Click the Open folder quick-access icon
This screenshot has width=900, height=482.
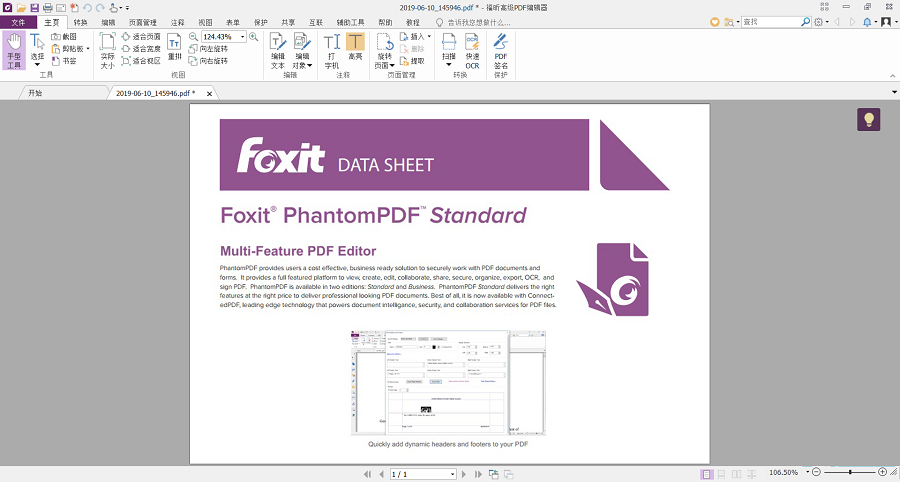point(21,7)
